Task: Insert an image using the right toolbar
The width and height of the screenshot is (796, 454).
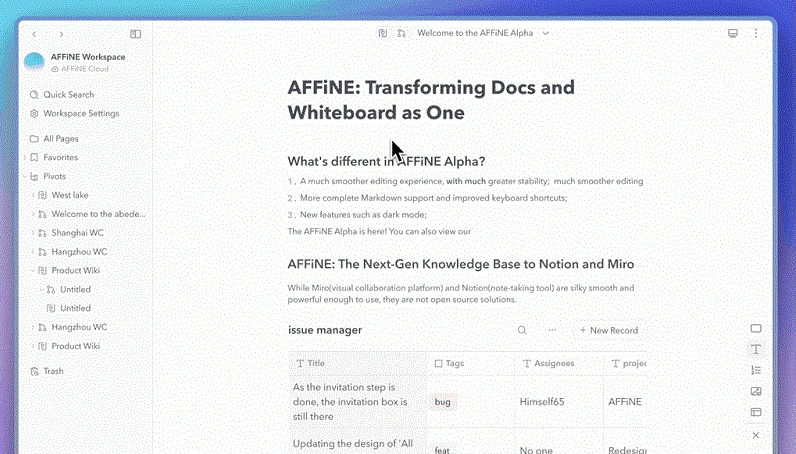Action: [756, 391]
